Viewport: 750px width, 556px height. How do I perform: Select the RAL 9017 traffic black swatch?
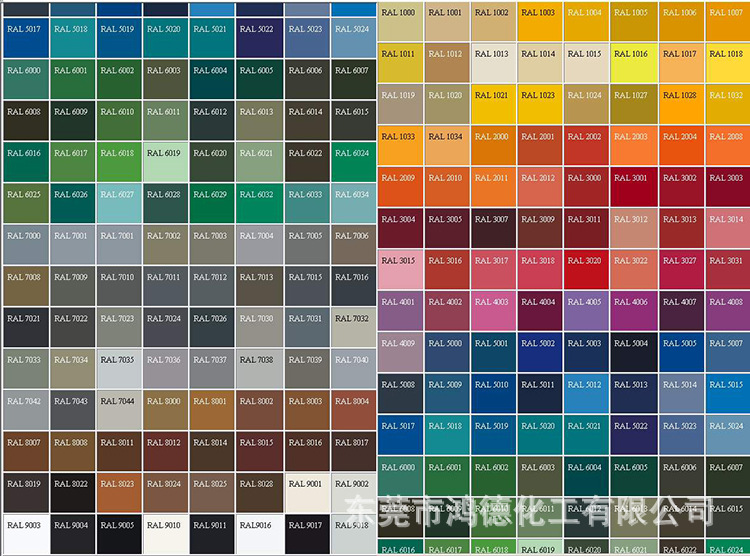pyautogui.click(x=307, y=534)
